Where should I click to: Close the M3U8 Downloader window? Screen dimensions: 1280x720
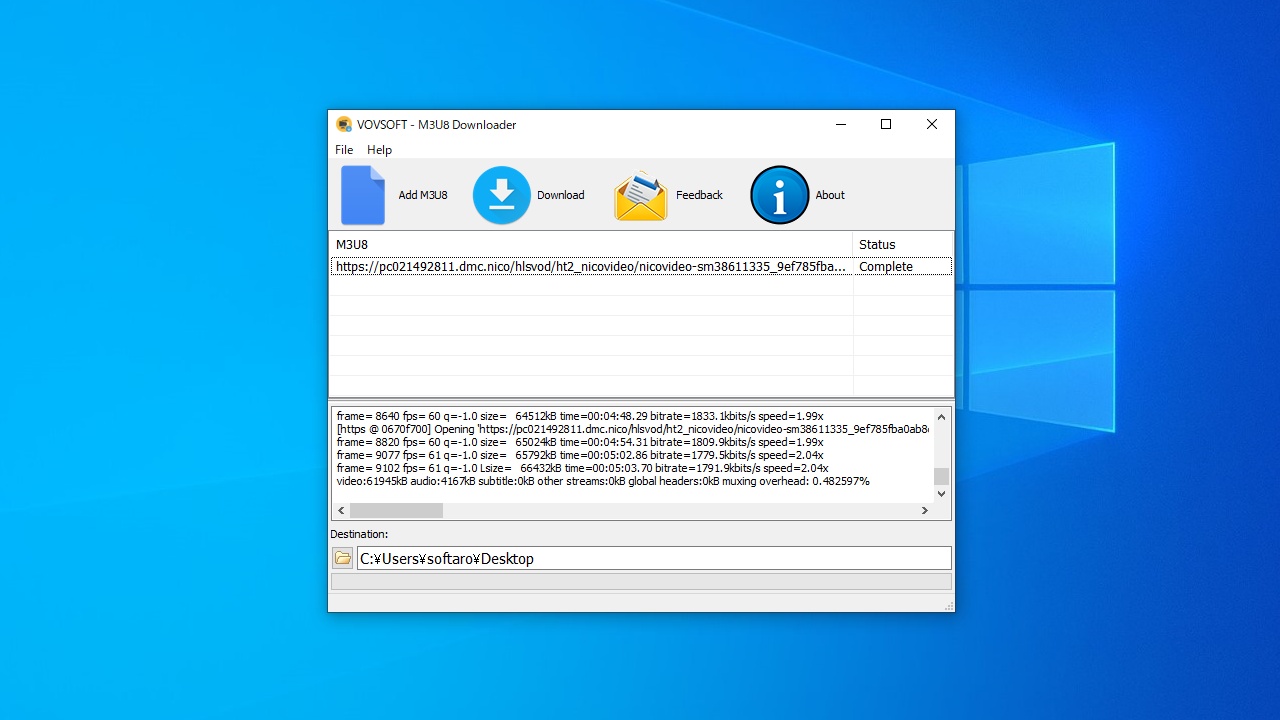tap(932, 125)
